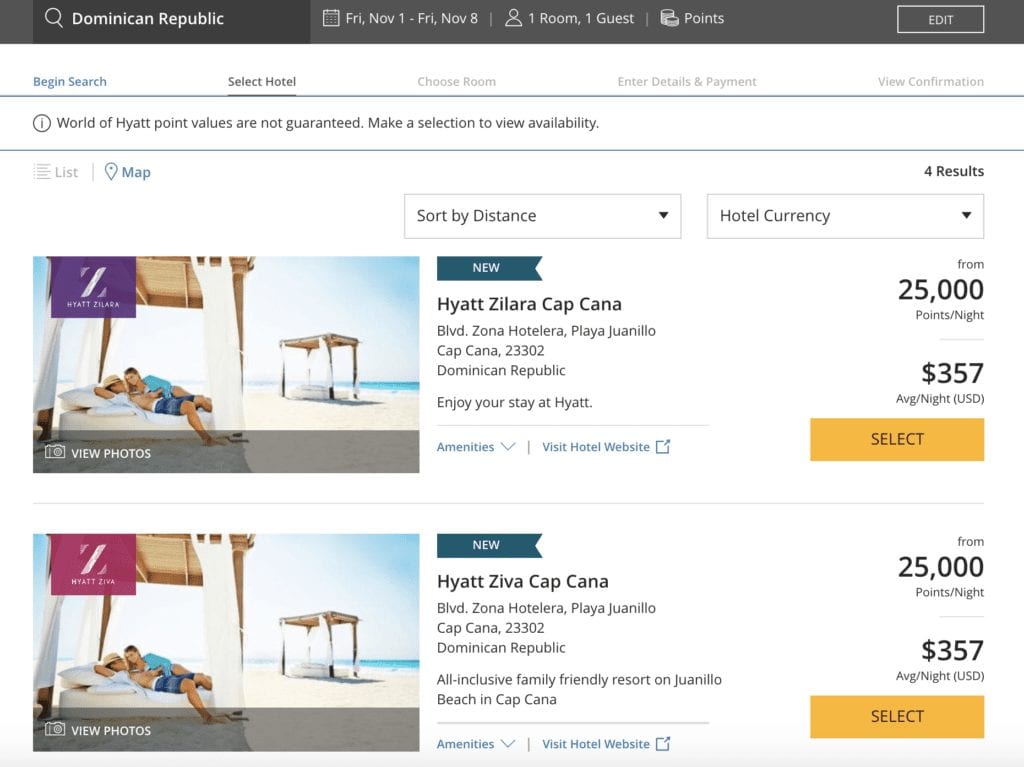Screen dimensions: 1024x767
Task: Click the info circle icon
Action: 42,123
